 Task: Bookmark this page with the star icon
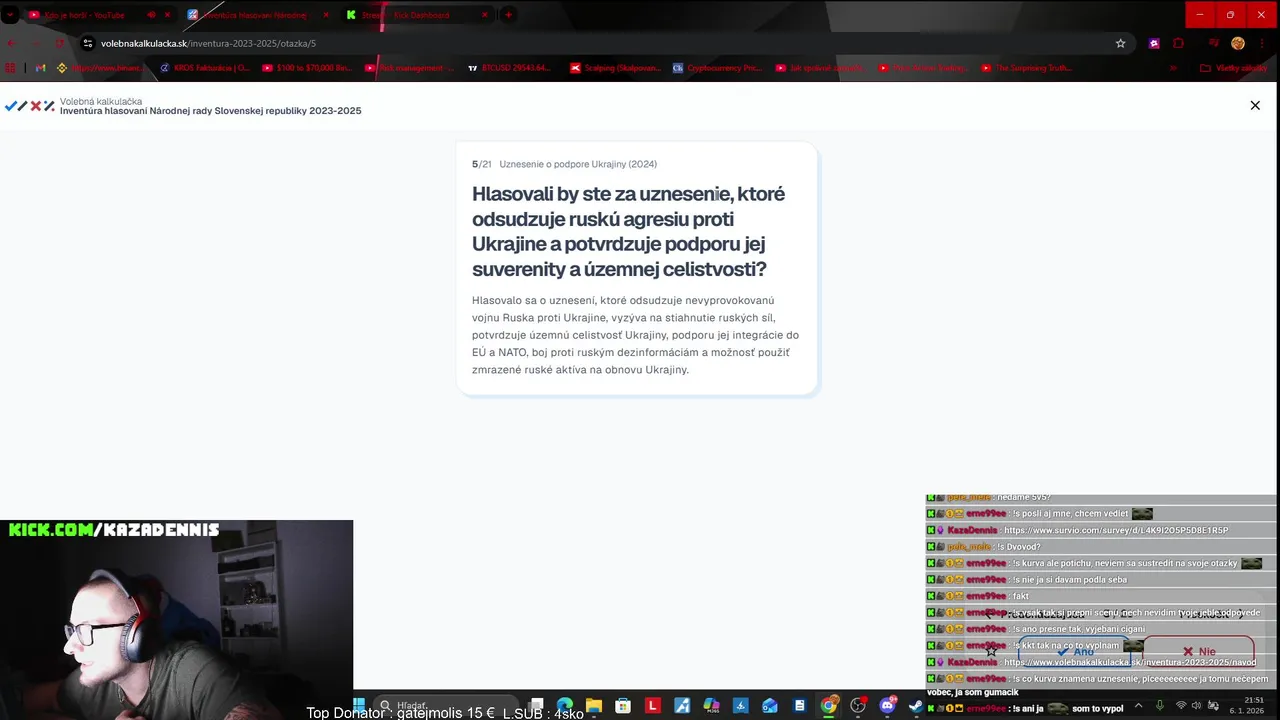click(x=1120, y=43)
